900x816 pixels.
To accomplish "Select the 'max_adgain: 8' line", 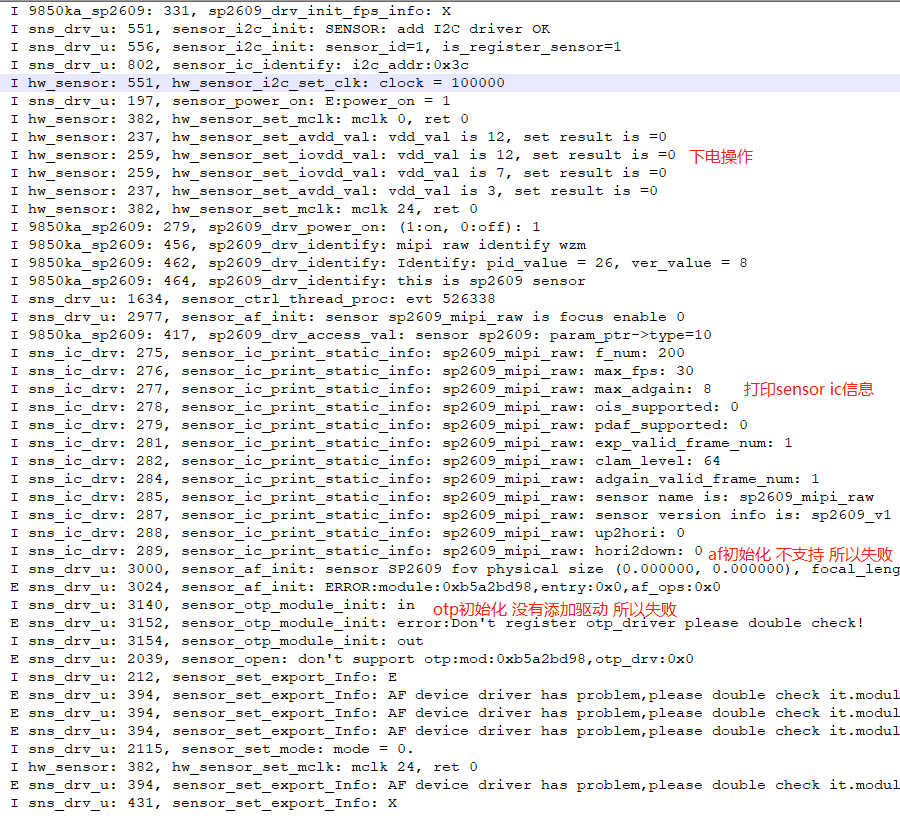I will 361,388.
